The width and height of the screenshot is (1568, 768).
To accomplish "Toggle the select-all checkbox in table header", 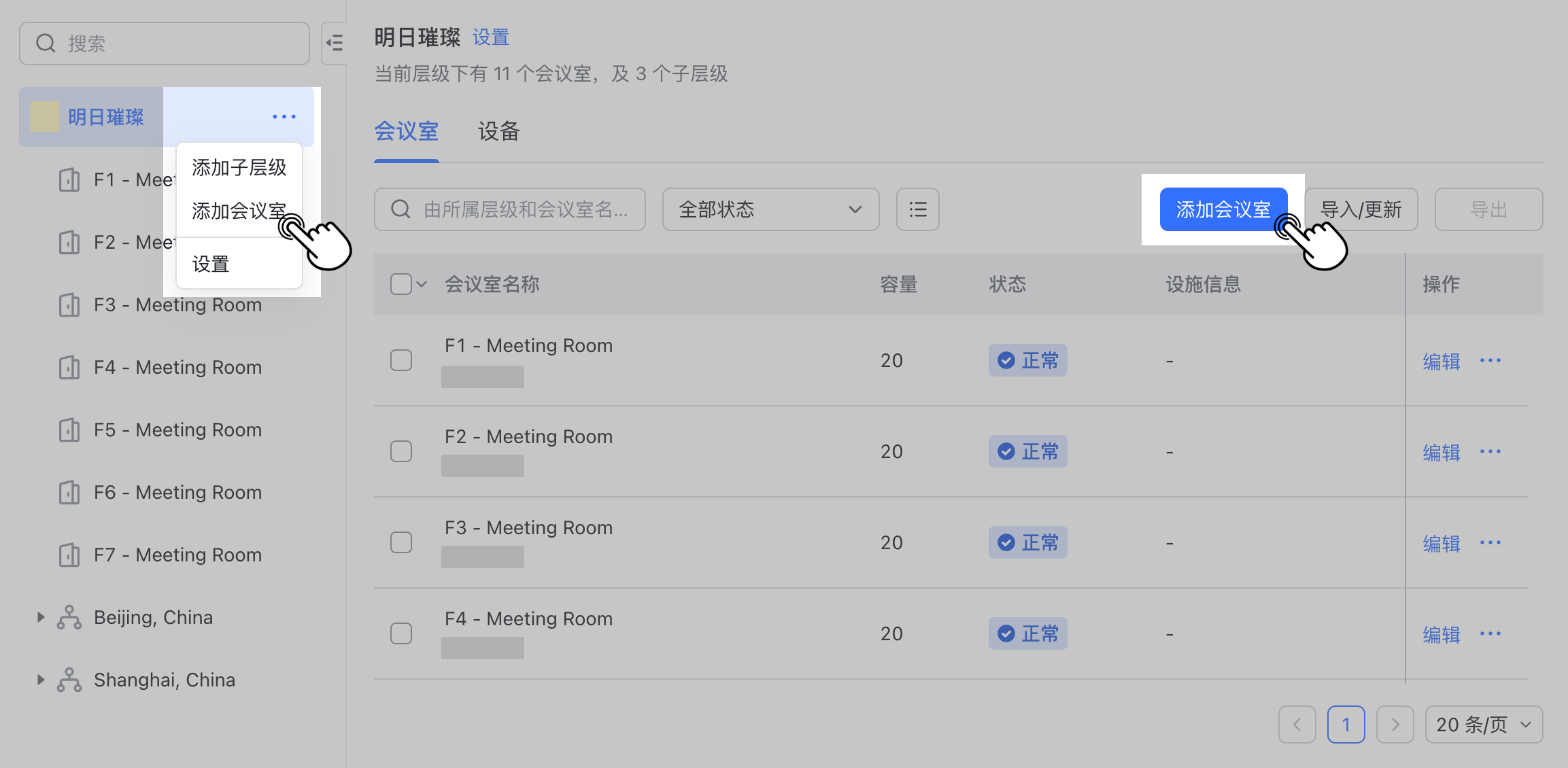I will pos(401,284).
